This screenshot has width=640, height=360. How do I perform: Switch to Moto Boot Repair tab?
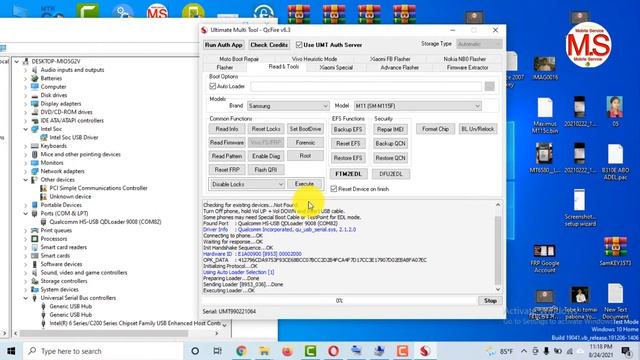tap(239, 59)
